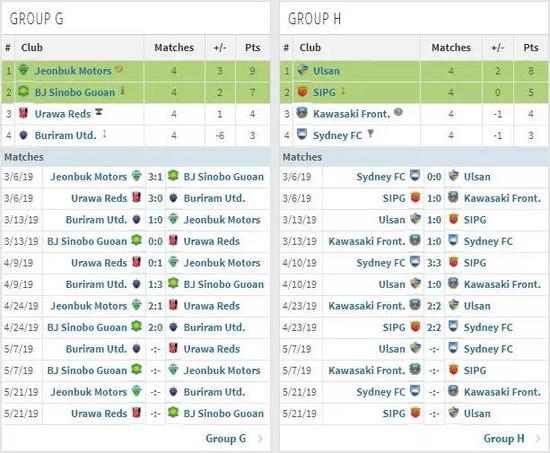Click SIPG crest in Group H standings
Image resolution: width=550 pixels, height=453 pixels.
click(302, 92)
